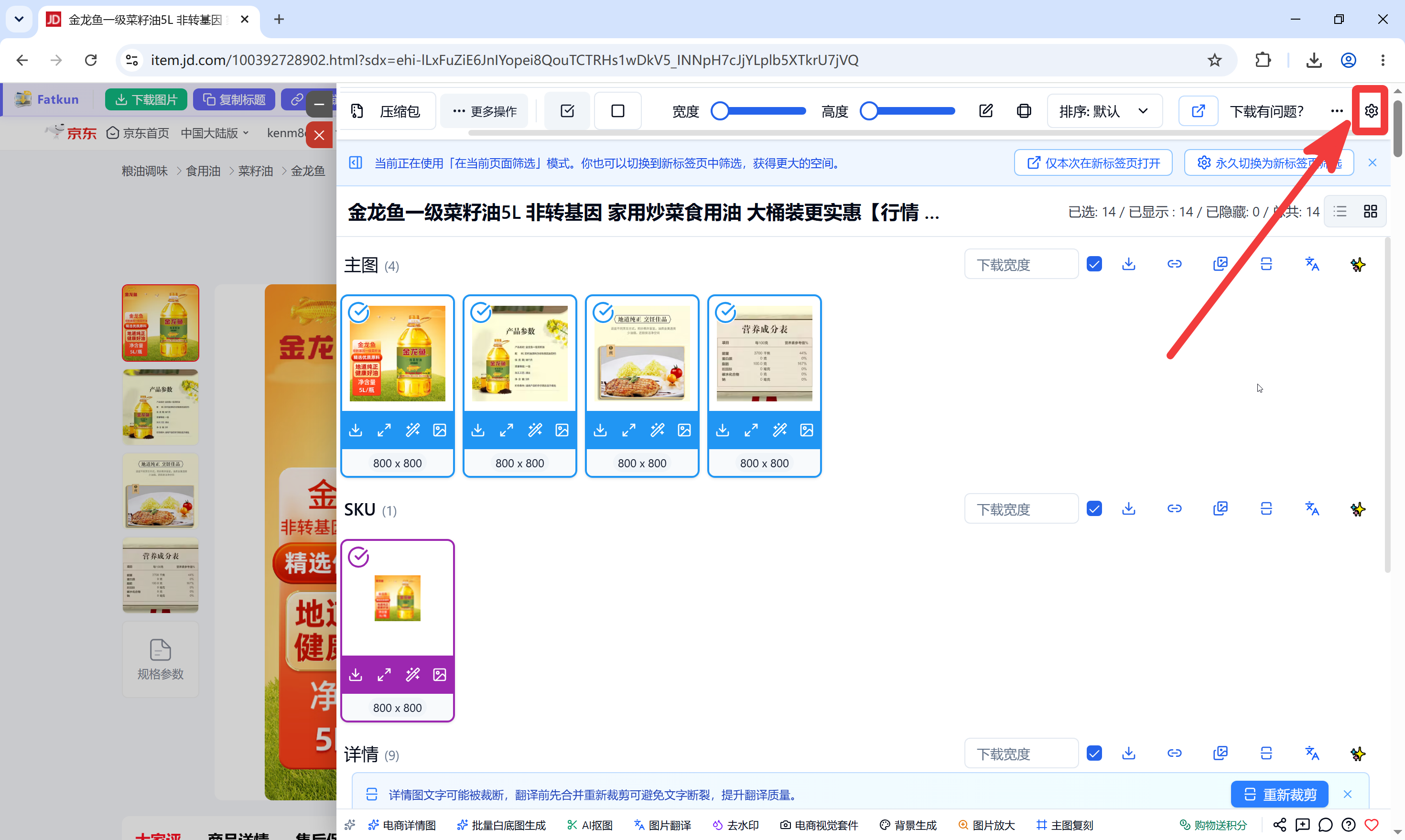The image size is (1405, 840).
Task: Enlarge the 产品参数 main image
Action: coord(506,430)
